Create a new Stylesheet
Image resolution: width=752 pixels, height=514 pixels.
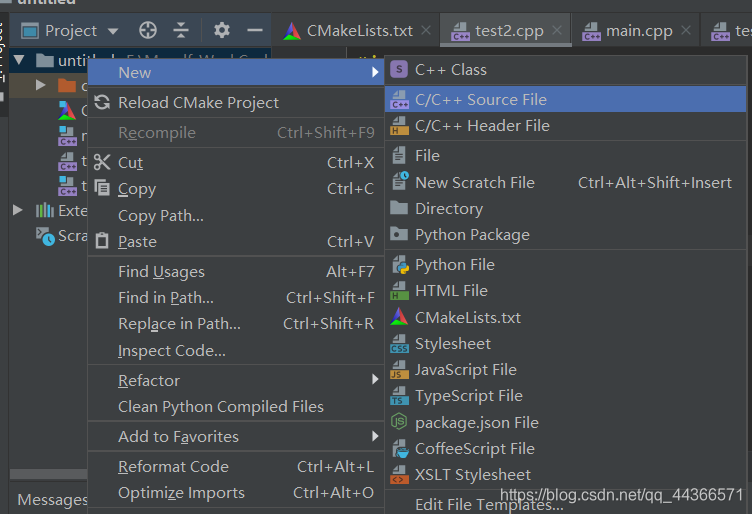565,344
